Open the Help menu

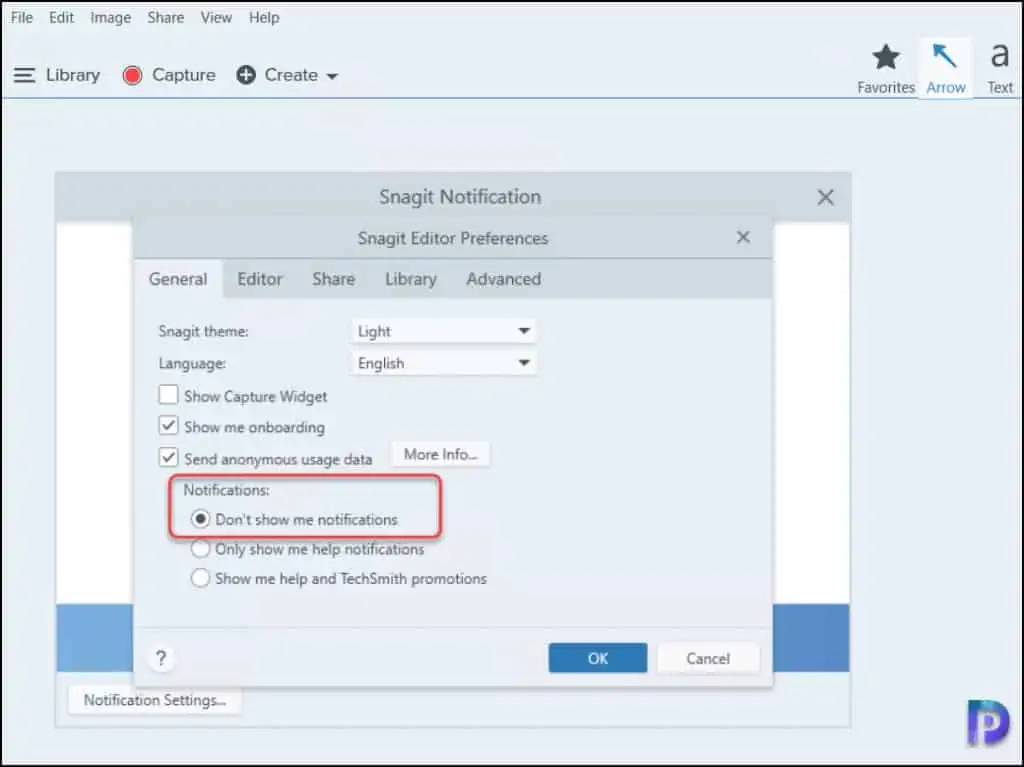coord(264,18)
